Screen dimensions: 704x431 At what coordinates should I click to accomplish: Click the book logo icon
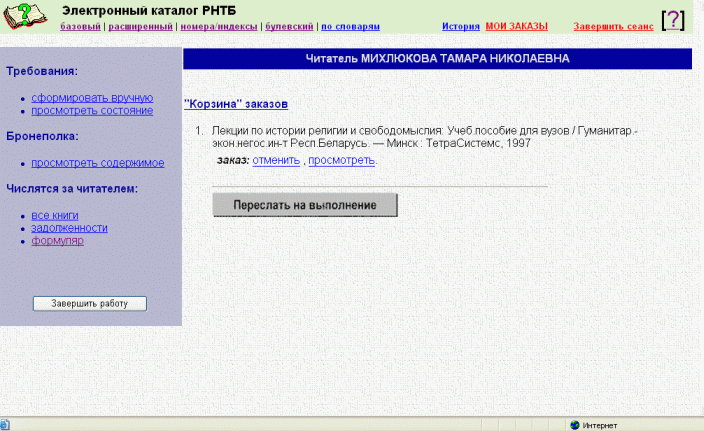tap(25, 17)
